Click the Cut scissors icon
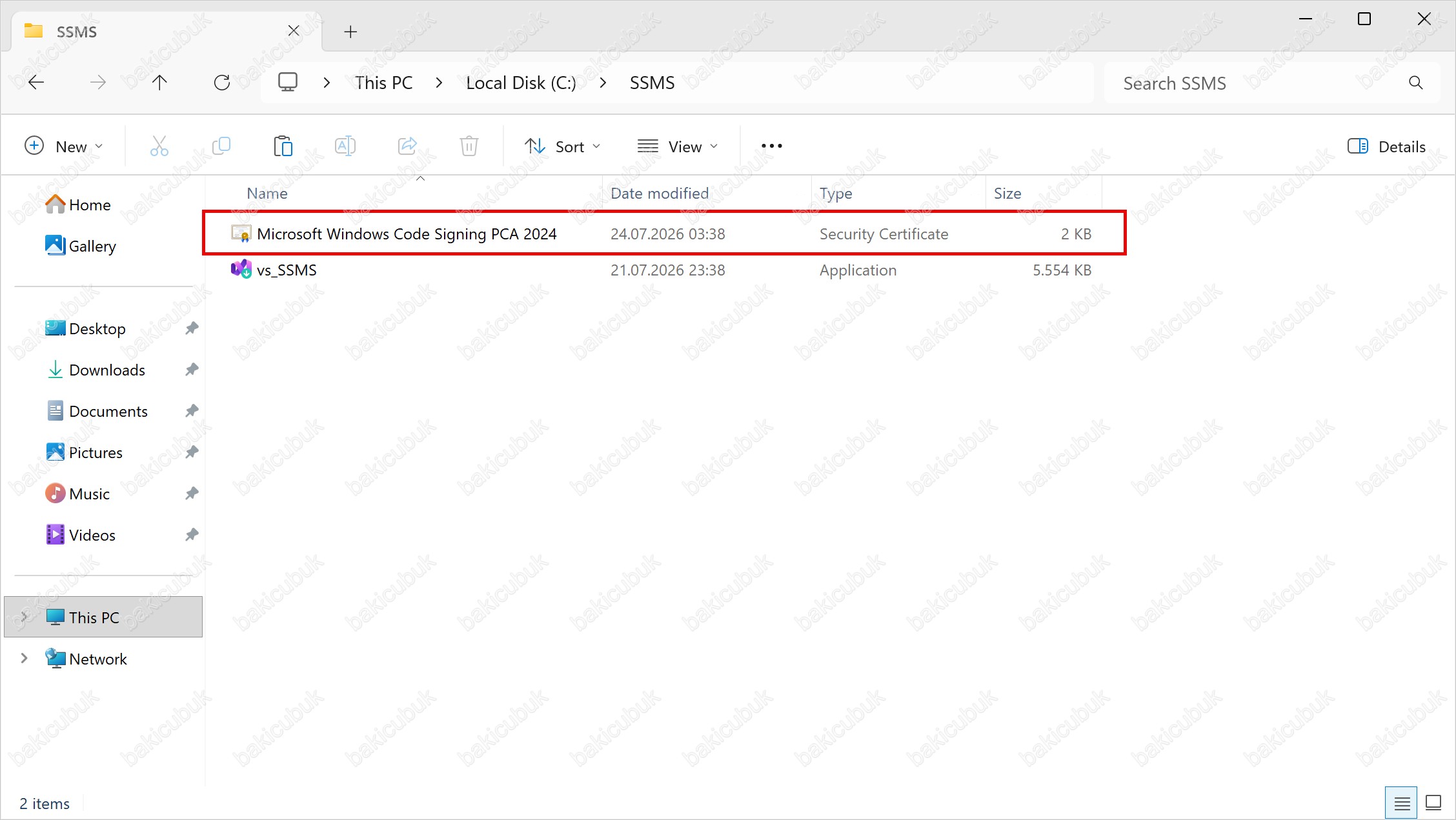The height and width of the screenshot is (820, 1456). (x=159, y=146)
